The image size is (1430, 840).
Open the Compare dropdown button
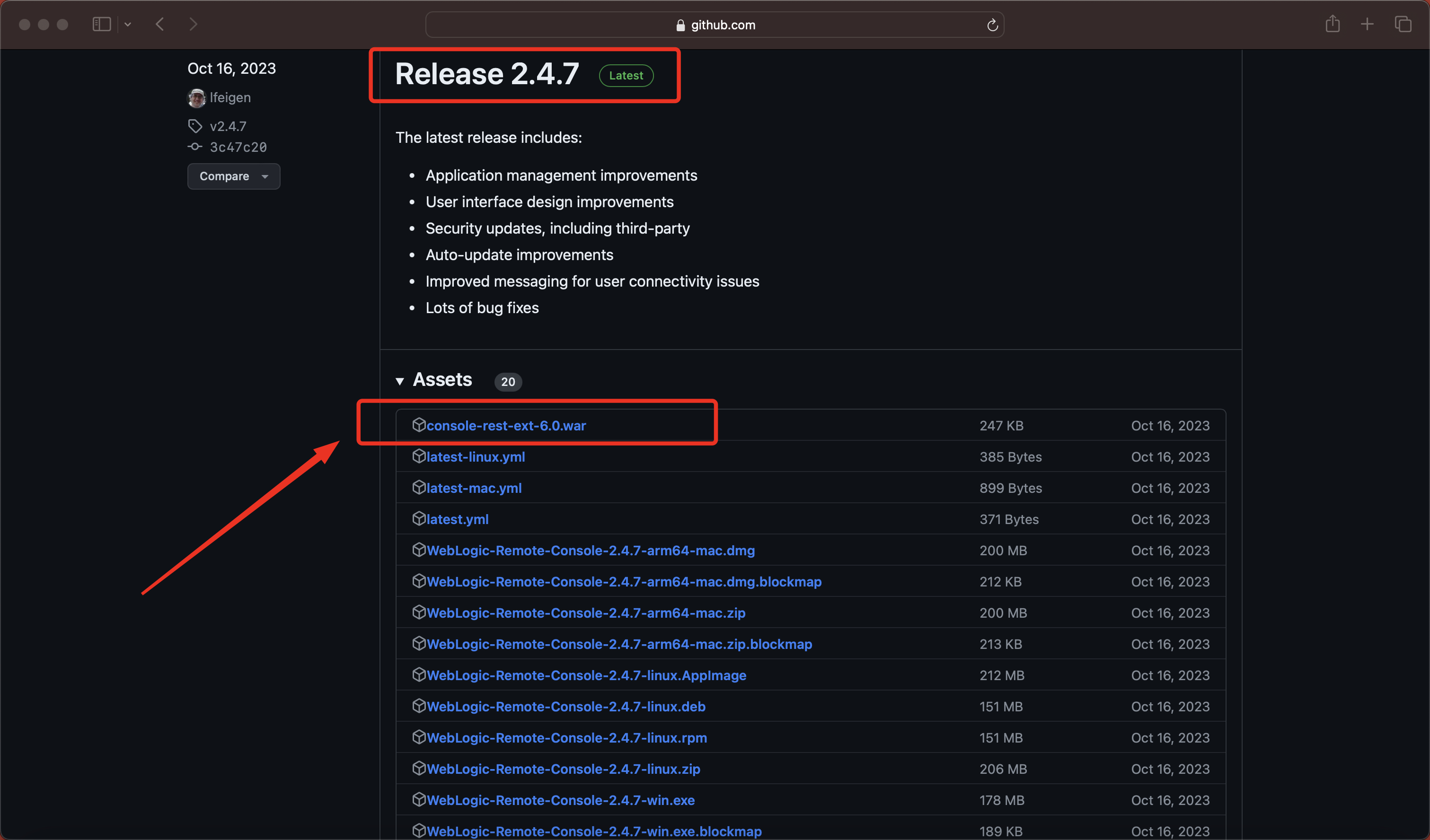(233, 176)
